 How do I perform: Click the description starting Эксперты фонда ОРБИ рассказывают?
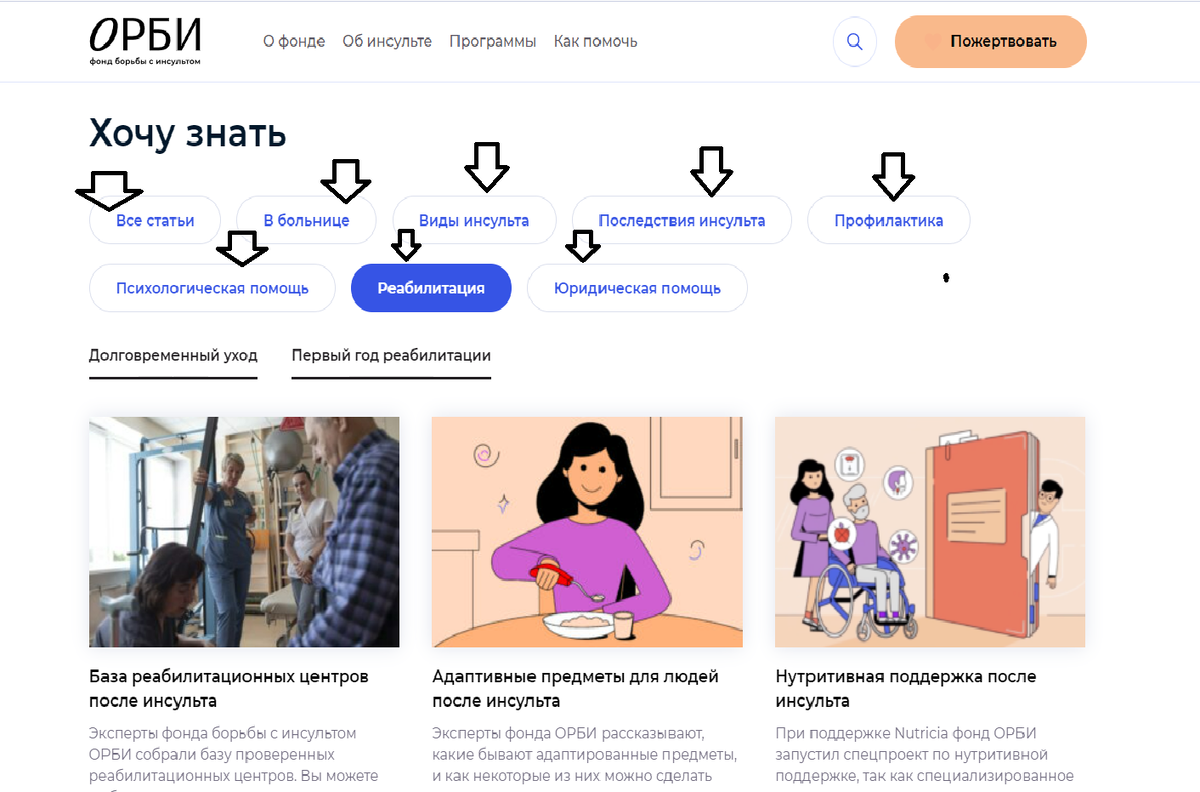tap(585, 757)
